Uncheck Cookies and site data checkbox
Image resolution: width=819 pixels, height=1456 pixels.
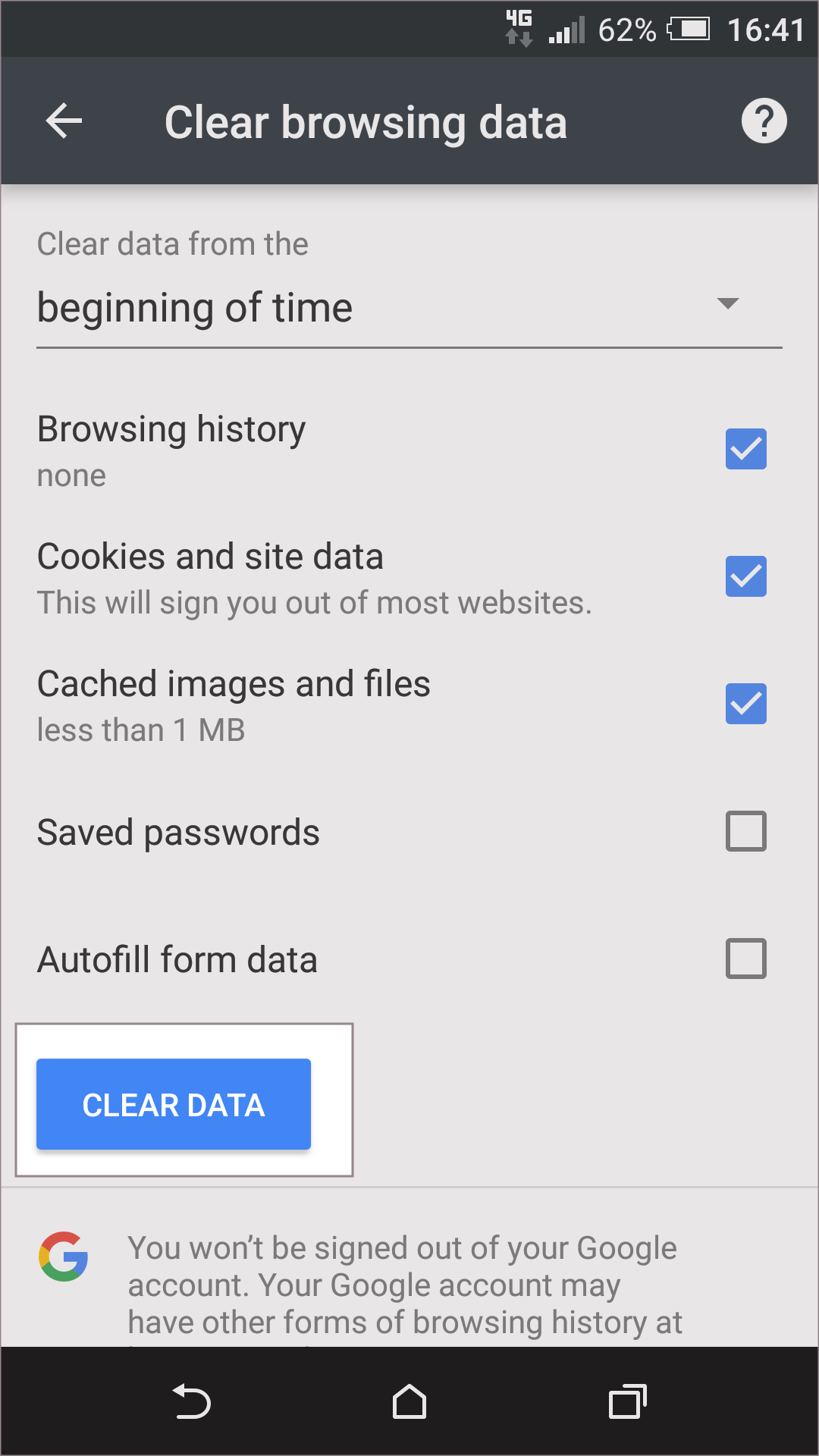click(745, 576)
